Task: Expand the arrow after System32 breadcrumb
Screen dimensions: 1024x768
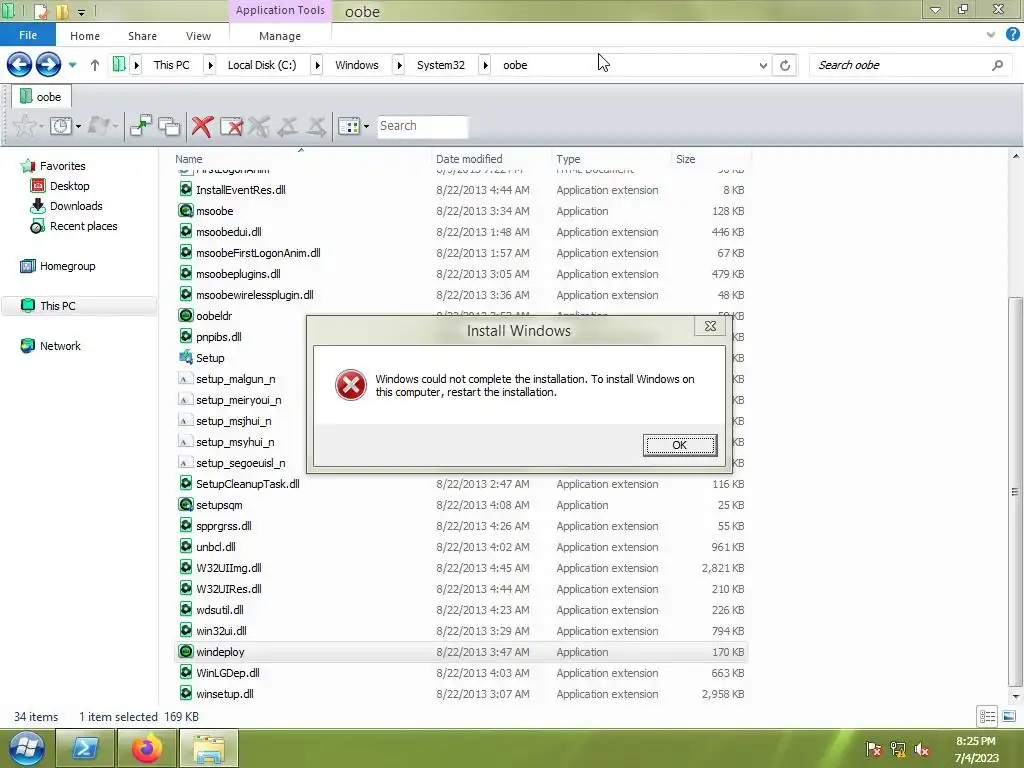Action: pos(485,65)
